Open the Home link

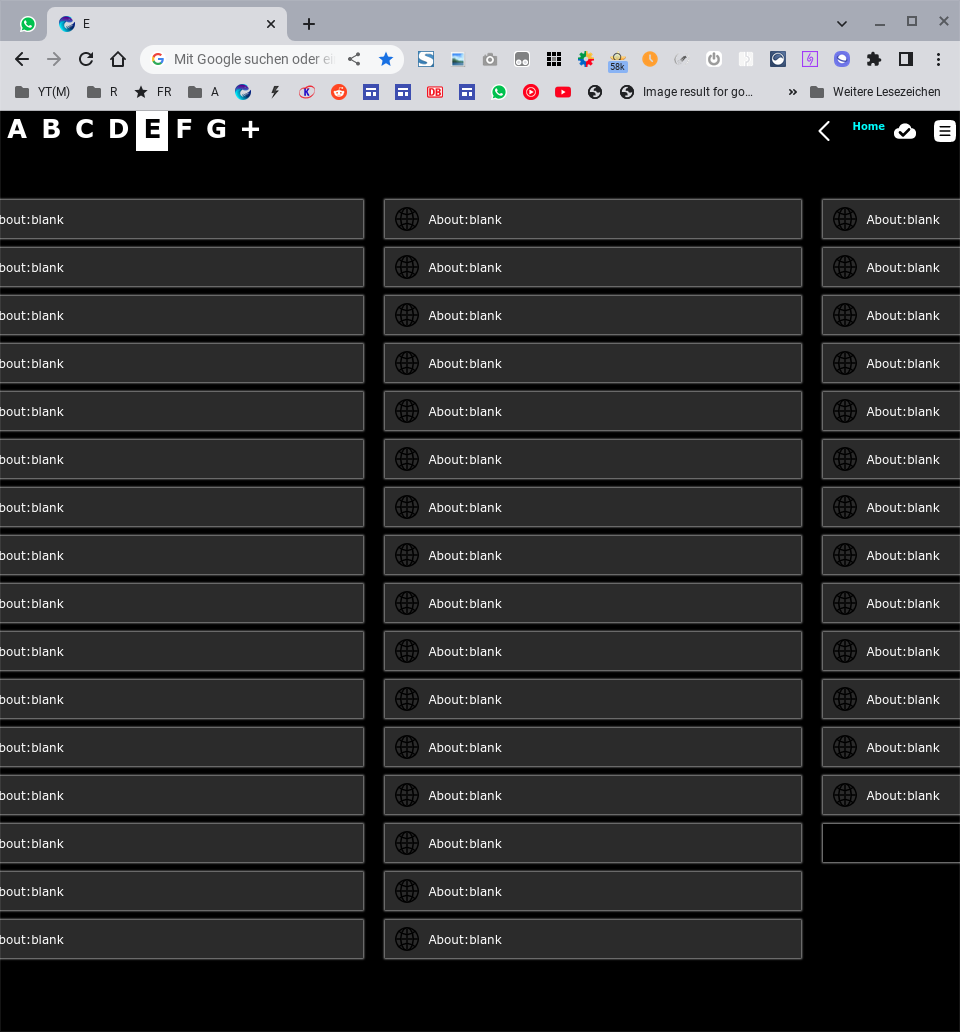(x=868, y=127)
